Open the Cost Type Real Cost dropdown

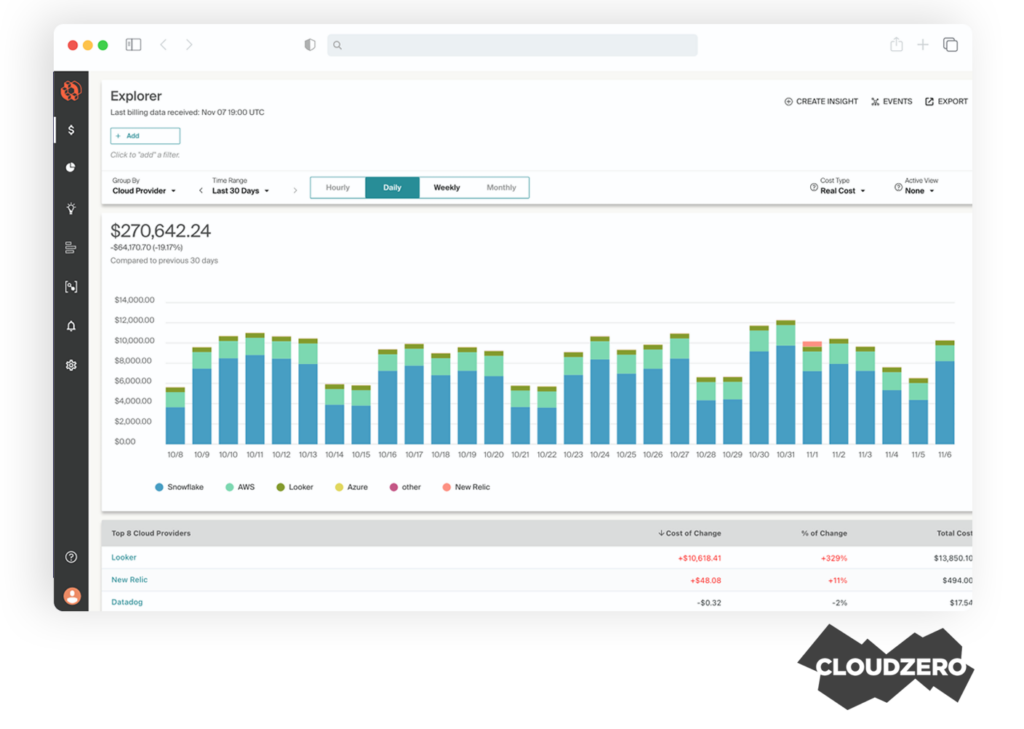pos(843,190)
